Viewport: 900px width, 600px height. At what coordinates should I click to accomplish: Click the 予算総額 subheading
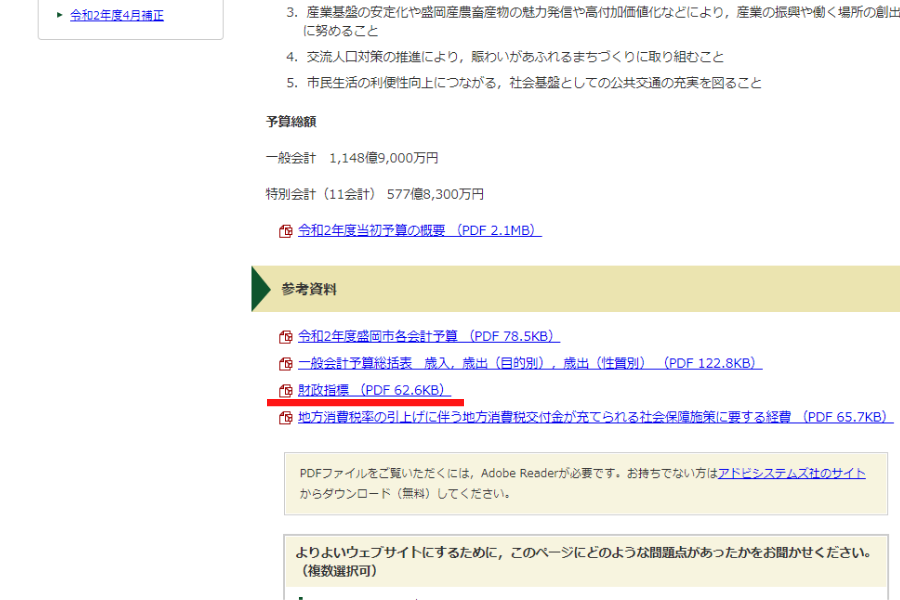click(291, 122)
